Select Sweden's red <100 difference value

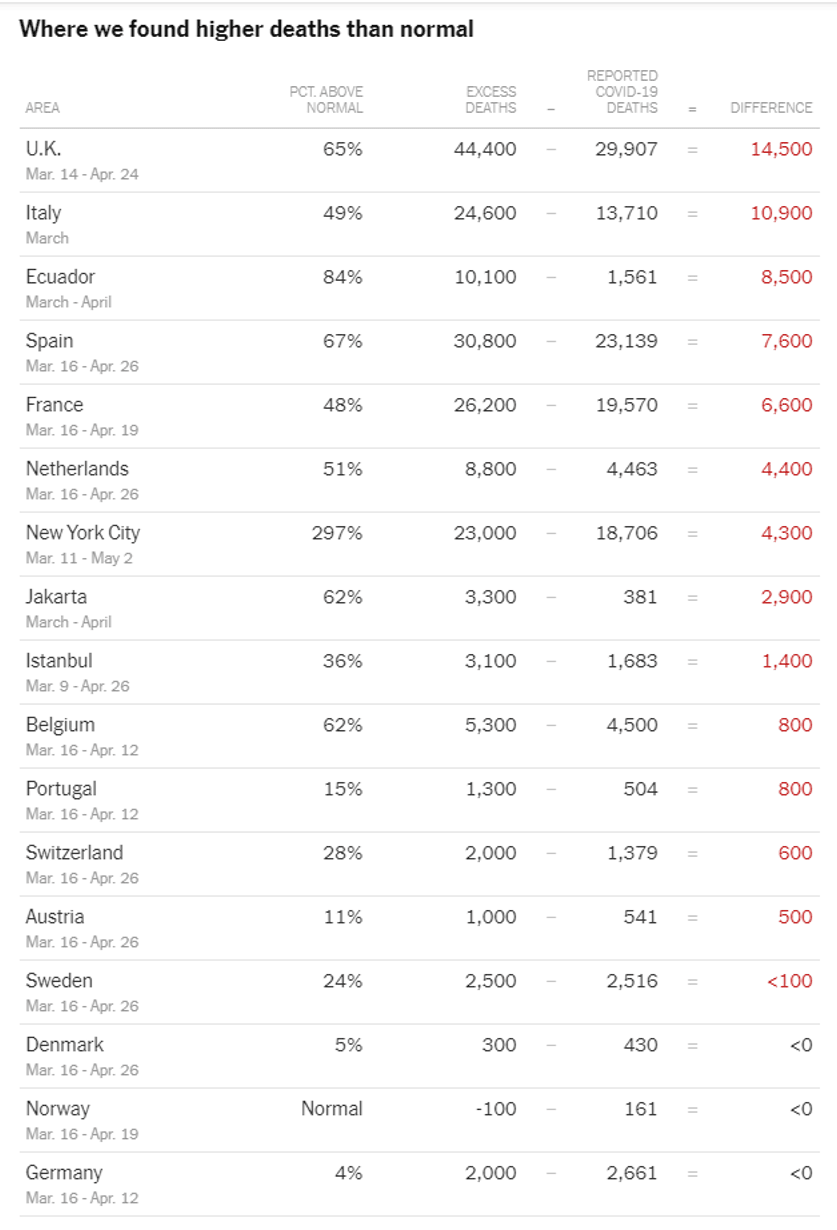pyautogui.click(x=790, y=981)
